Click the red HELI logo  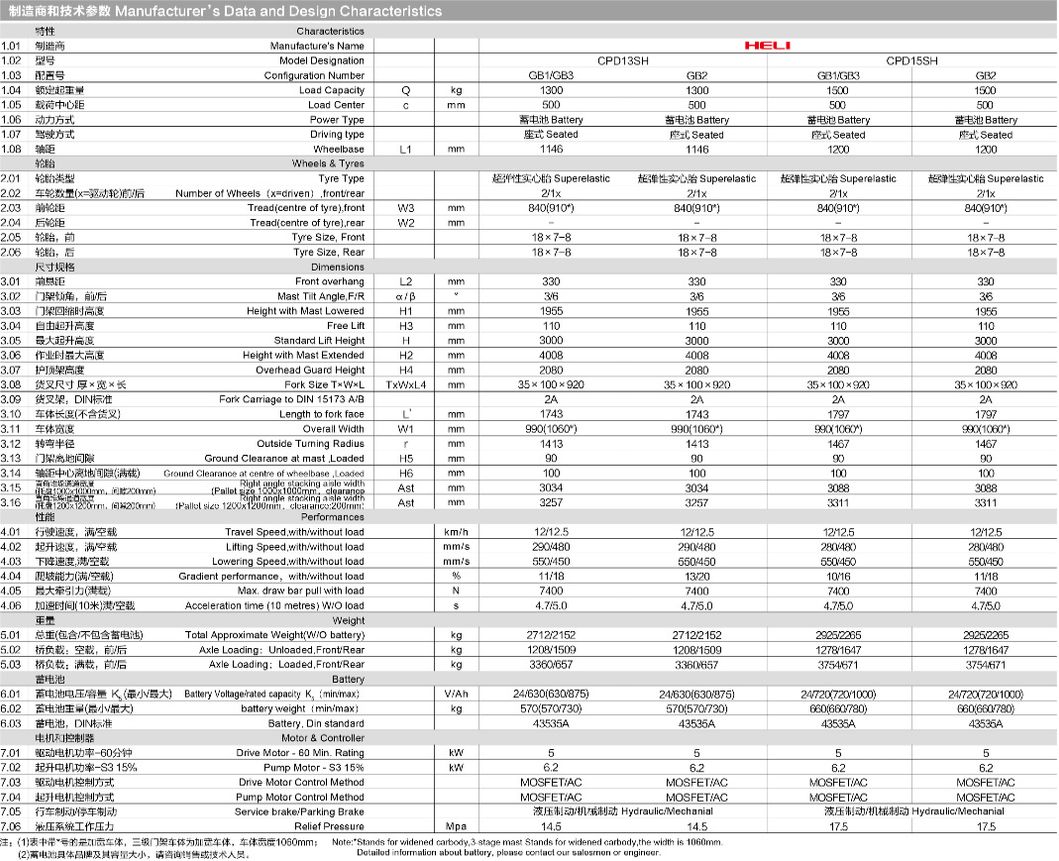[767, 45]
